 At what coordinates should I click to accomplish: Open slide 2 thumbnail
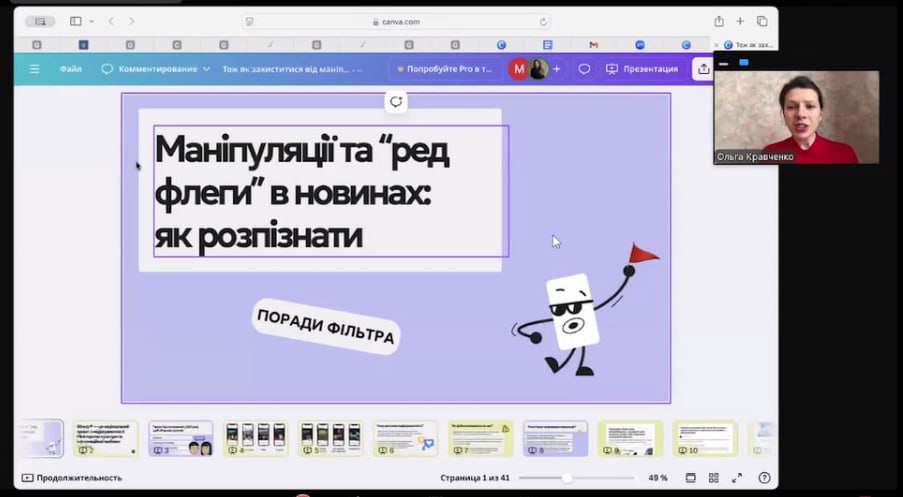[x=106, y=438]
